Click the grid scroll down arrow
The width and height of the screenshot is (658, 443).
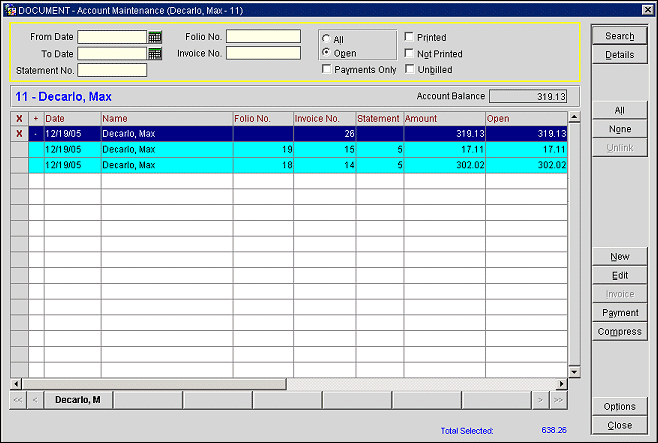point(574,371)
